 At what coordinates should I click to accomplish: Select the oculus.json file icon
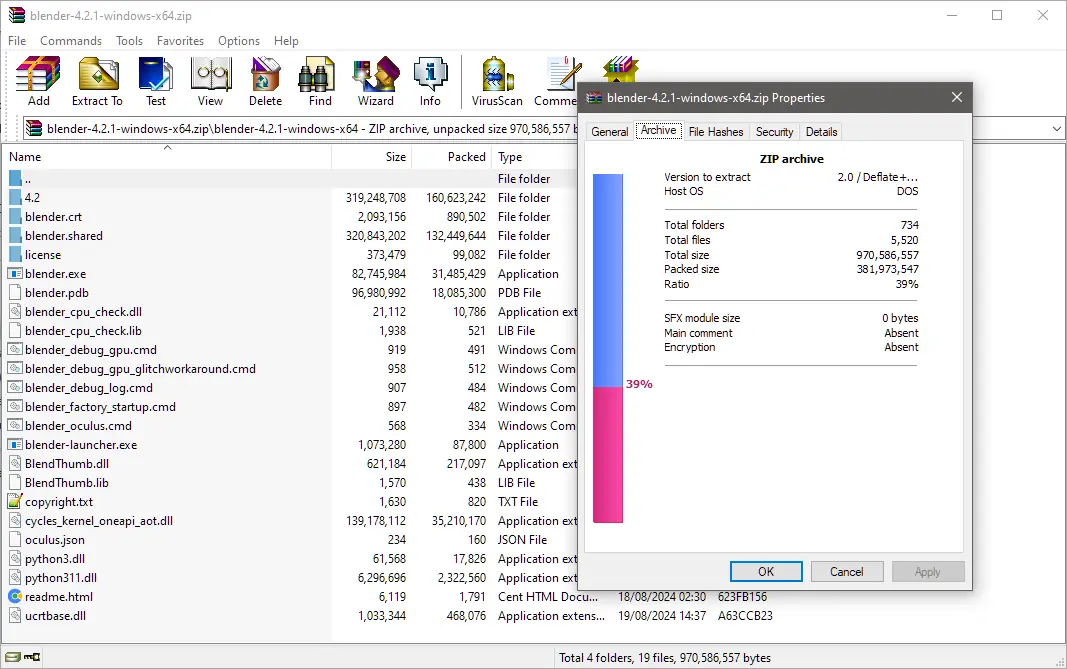pyautogui.click(x=15, y=540)
